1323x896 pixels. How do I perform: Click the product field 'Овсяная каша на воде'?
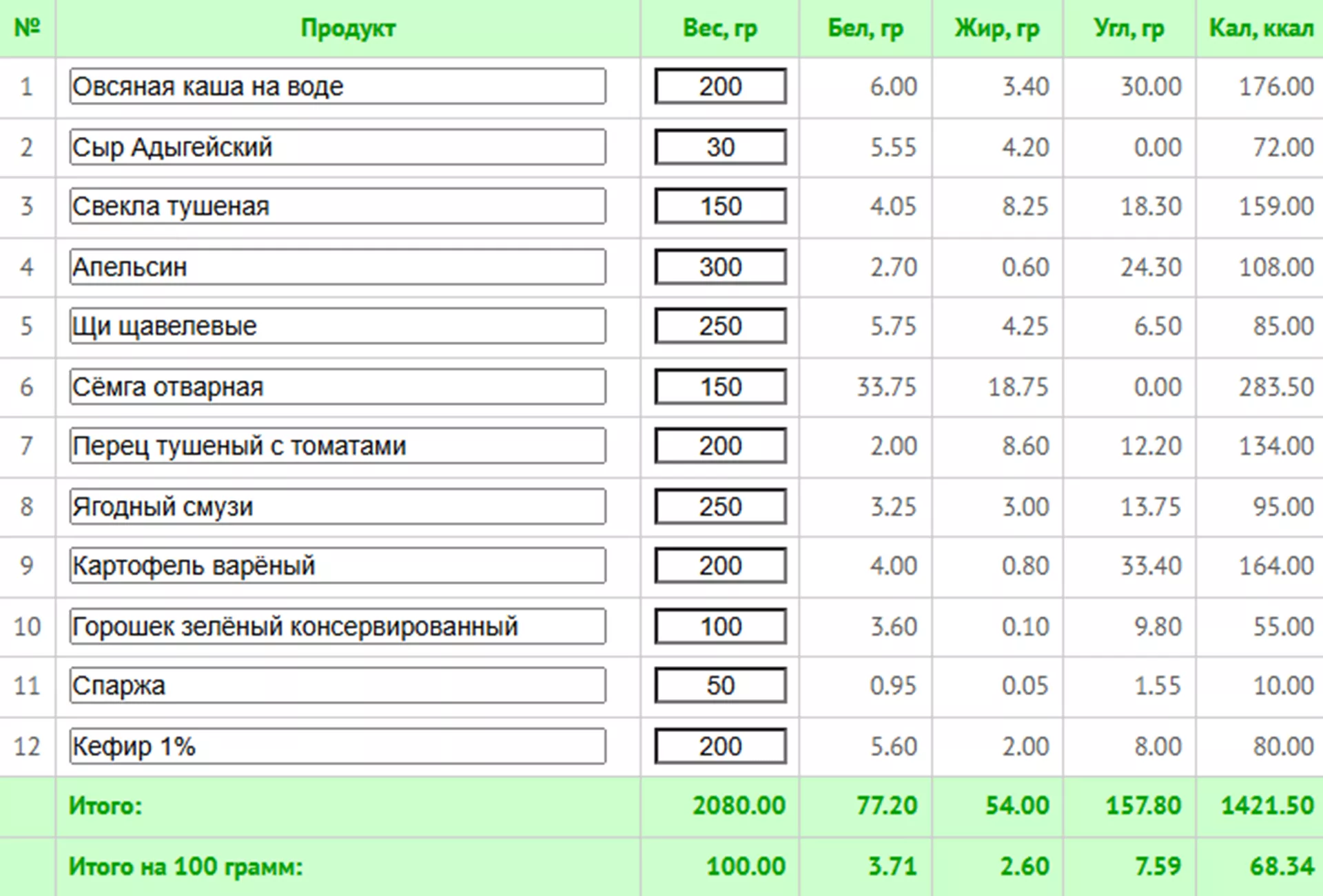338,86
